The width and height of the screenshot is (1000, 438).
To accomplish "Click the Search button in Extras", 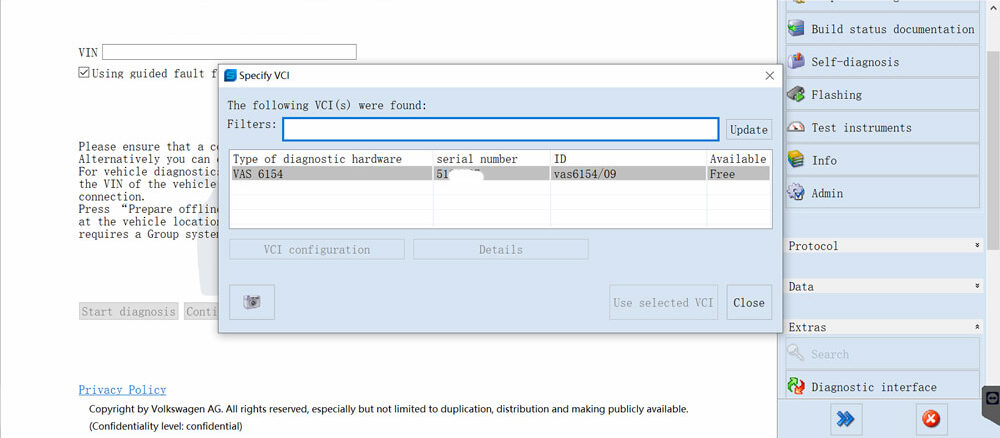I will tap(883, 354).
